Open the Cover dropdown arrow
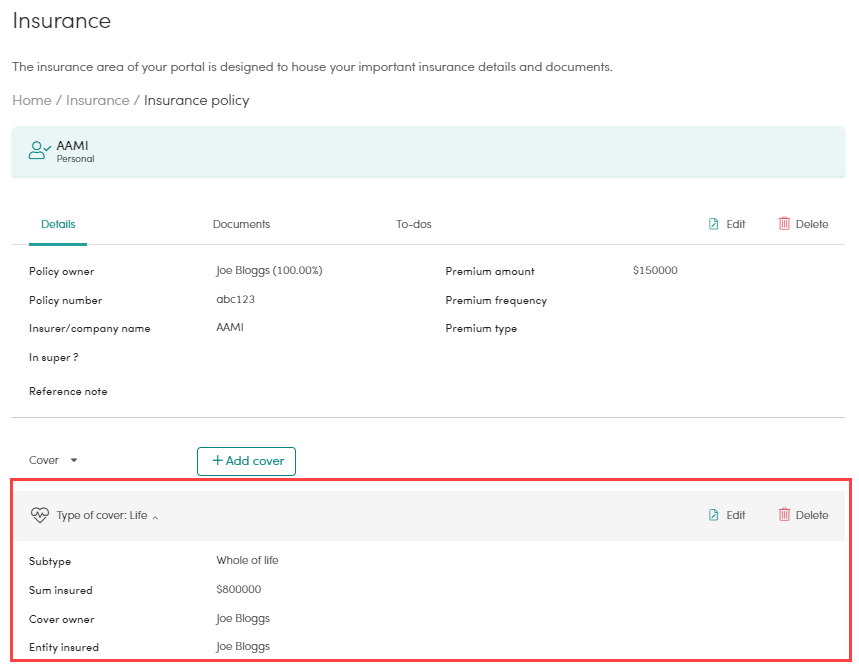The image size is (859, 669). coord(74,461)
